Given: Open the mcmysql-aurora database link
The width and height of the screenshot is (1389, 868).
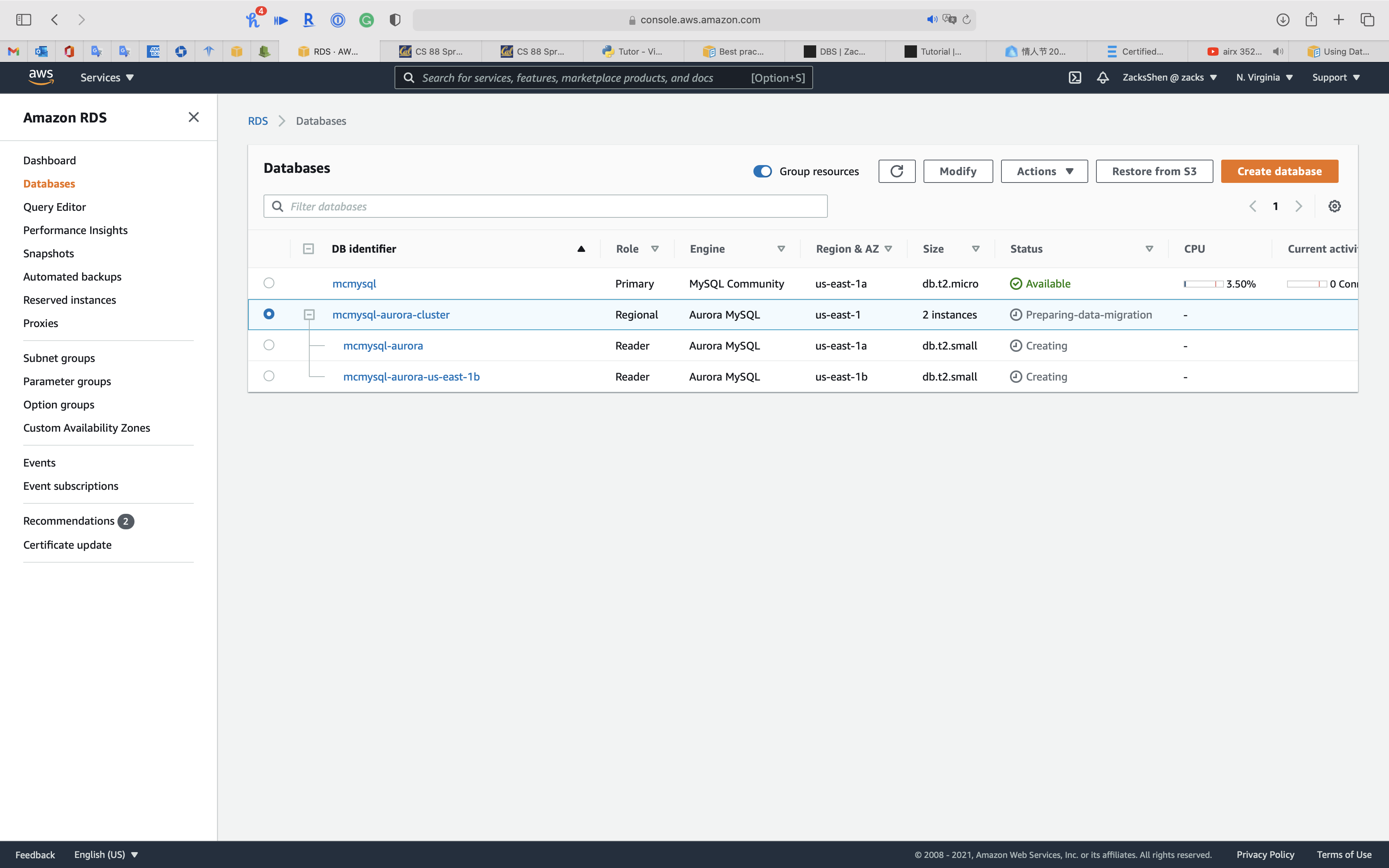Looking at the screenshot, I should click(x=383, y=346).
